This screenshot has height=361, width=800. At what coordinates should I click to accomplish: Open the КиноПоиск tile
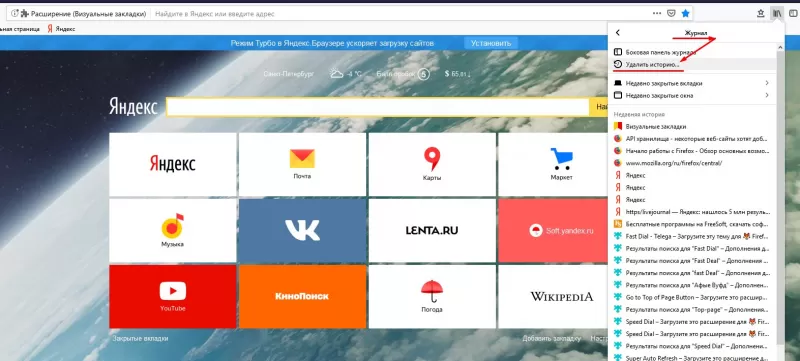coord(302,296)
